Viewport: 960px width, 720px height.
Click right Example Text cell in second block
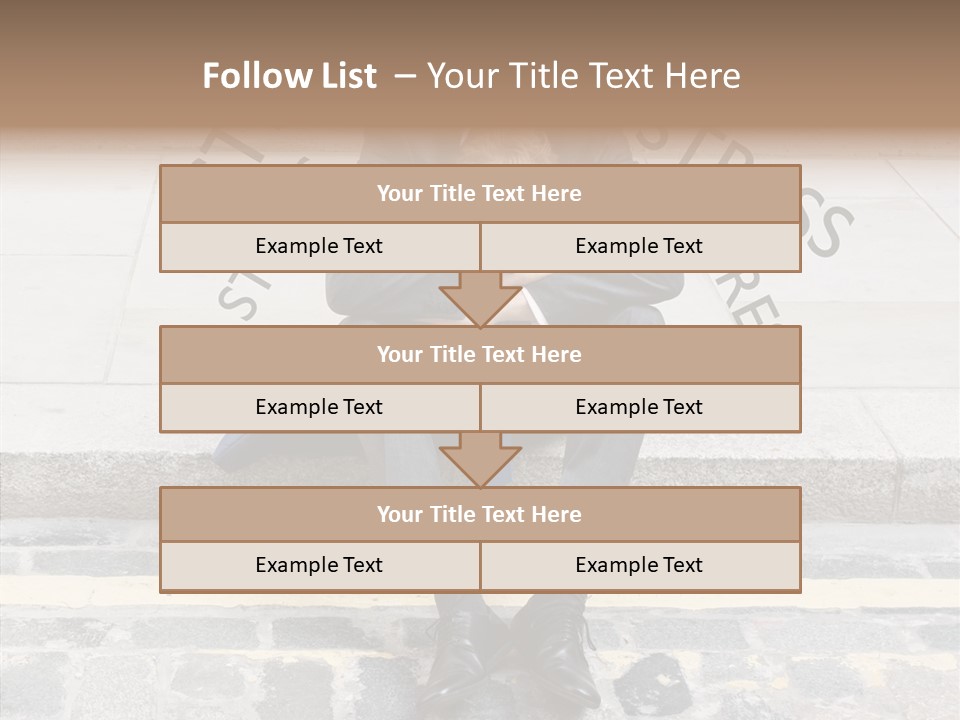639,407
